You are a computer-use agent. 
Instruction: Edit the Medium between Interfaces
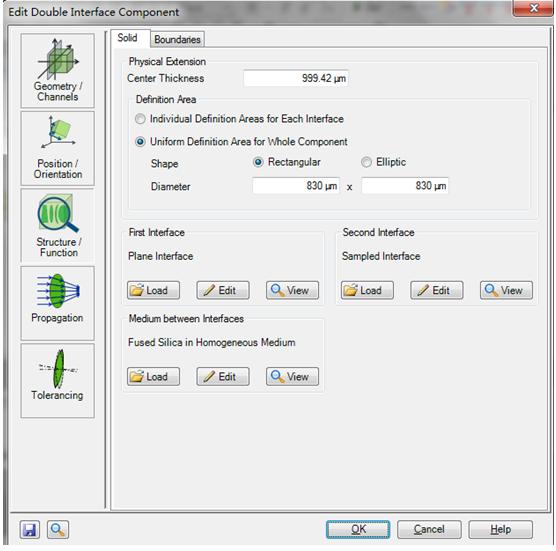coord(223,377)
